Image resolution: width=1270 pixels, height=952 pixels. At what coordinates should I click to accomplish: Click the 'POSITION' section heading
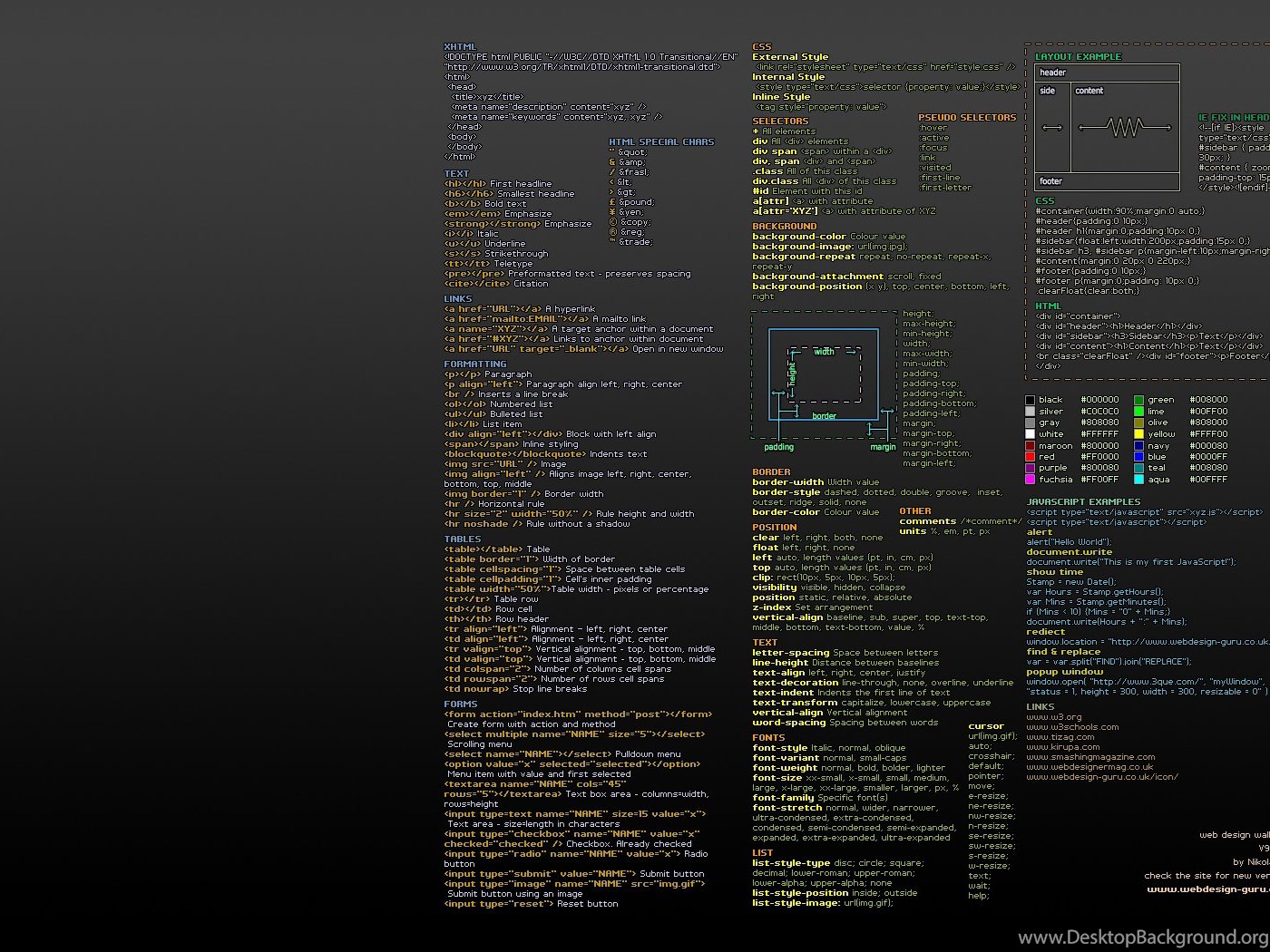775,528
